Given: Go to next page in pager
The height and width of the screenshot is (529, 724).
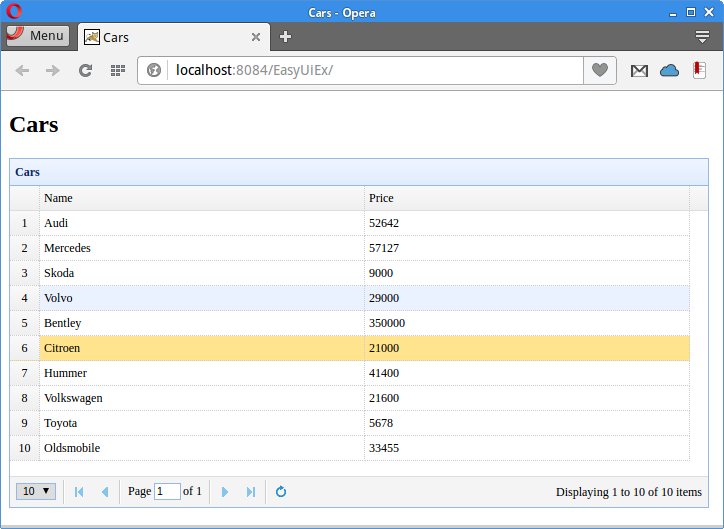Looking at the screenshot, I should (x=225, y=492).
